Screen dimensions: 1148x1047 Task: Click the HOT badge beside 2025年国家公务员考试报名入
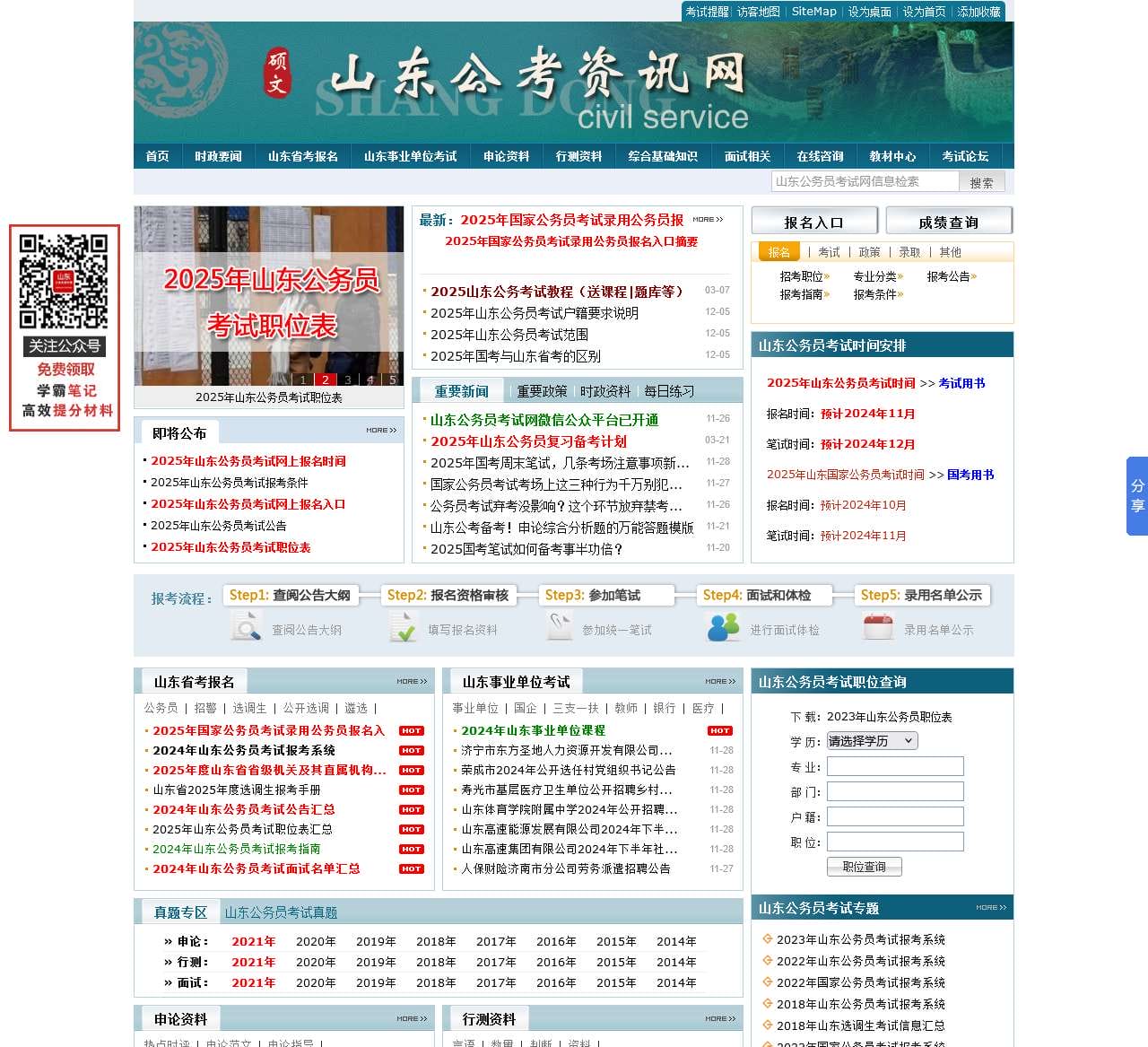(411, 730)
